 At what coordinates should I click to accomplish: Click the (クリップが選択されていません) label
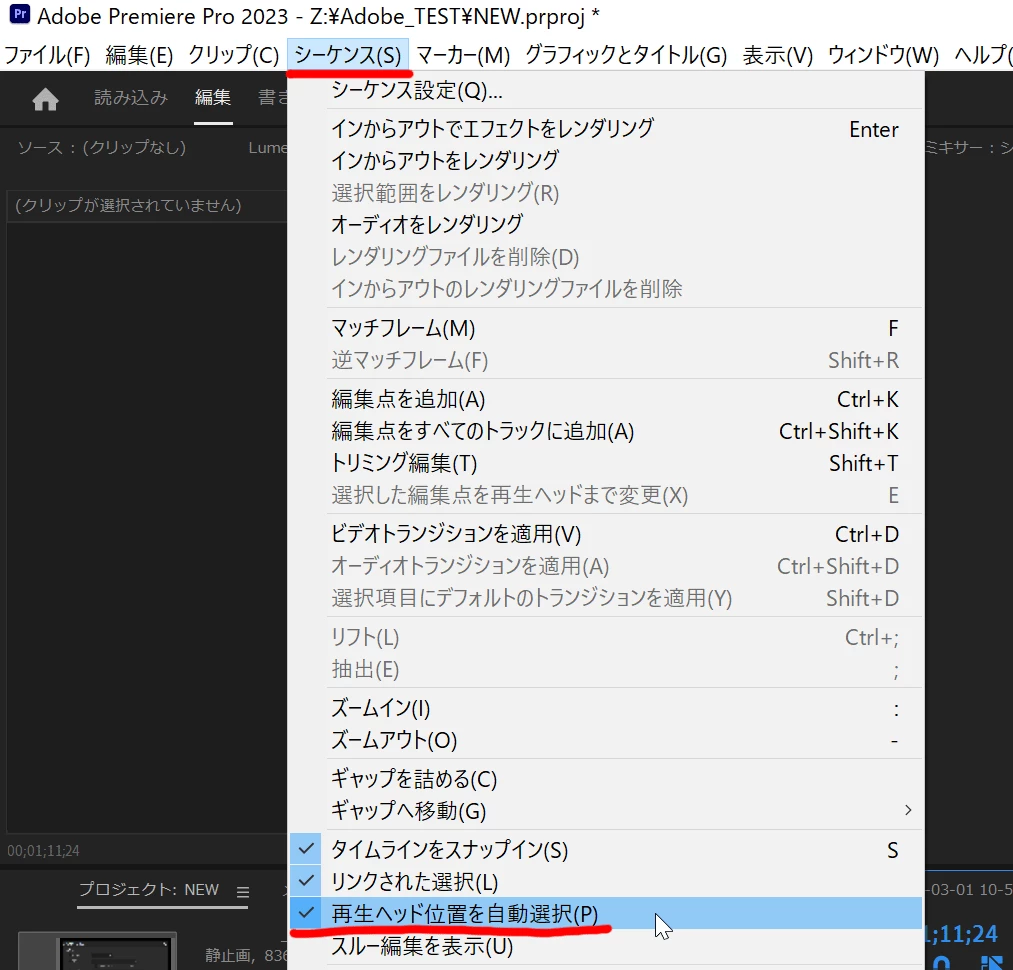tap(128, 206)
